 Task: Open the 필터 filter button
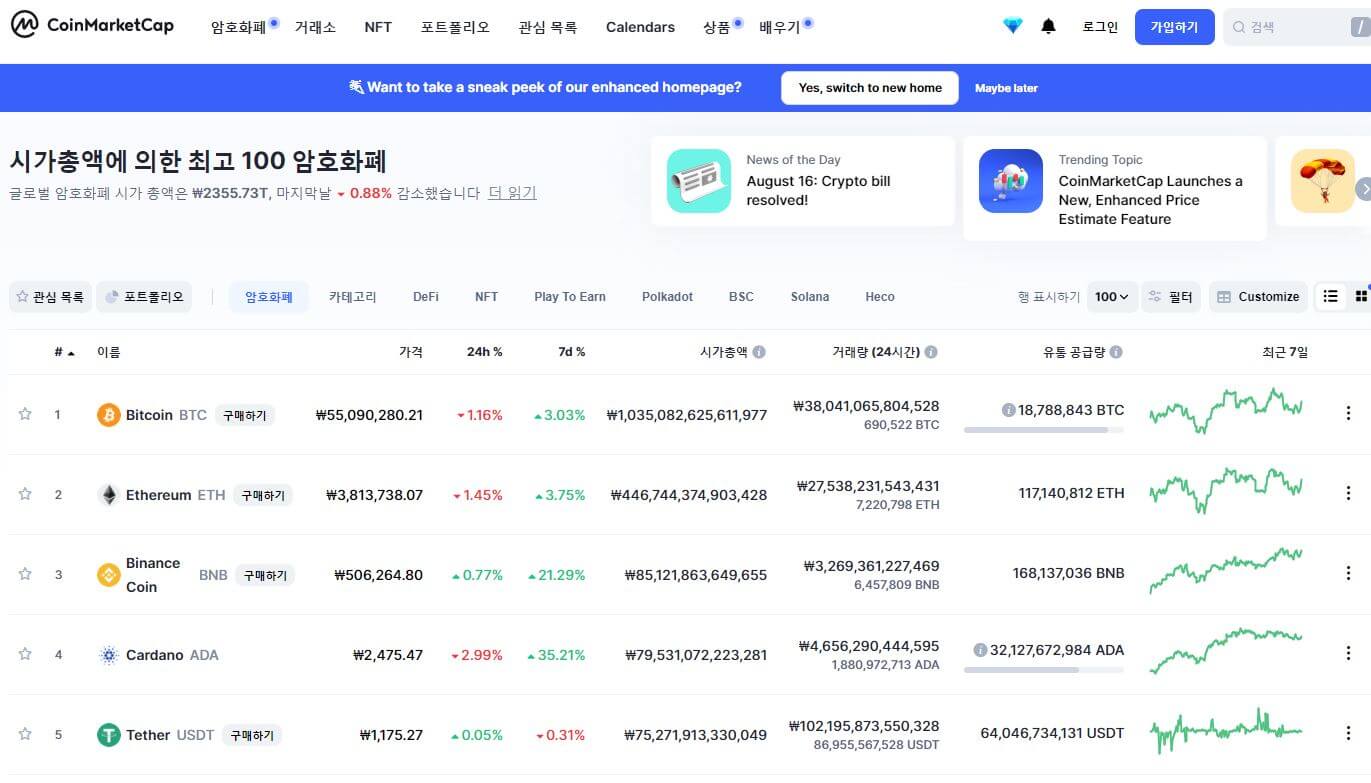point(1171,297)
